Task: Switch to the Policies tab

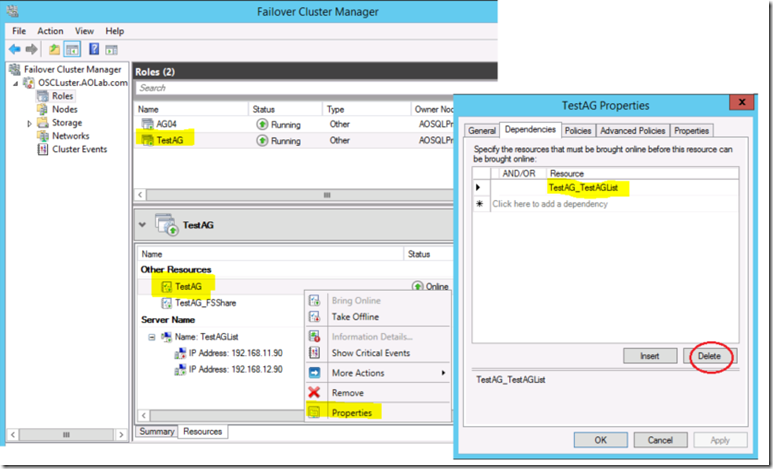Action: coord(578,131)
